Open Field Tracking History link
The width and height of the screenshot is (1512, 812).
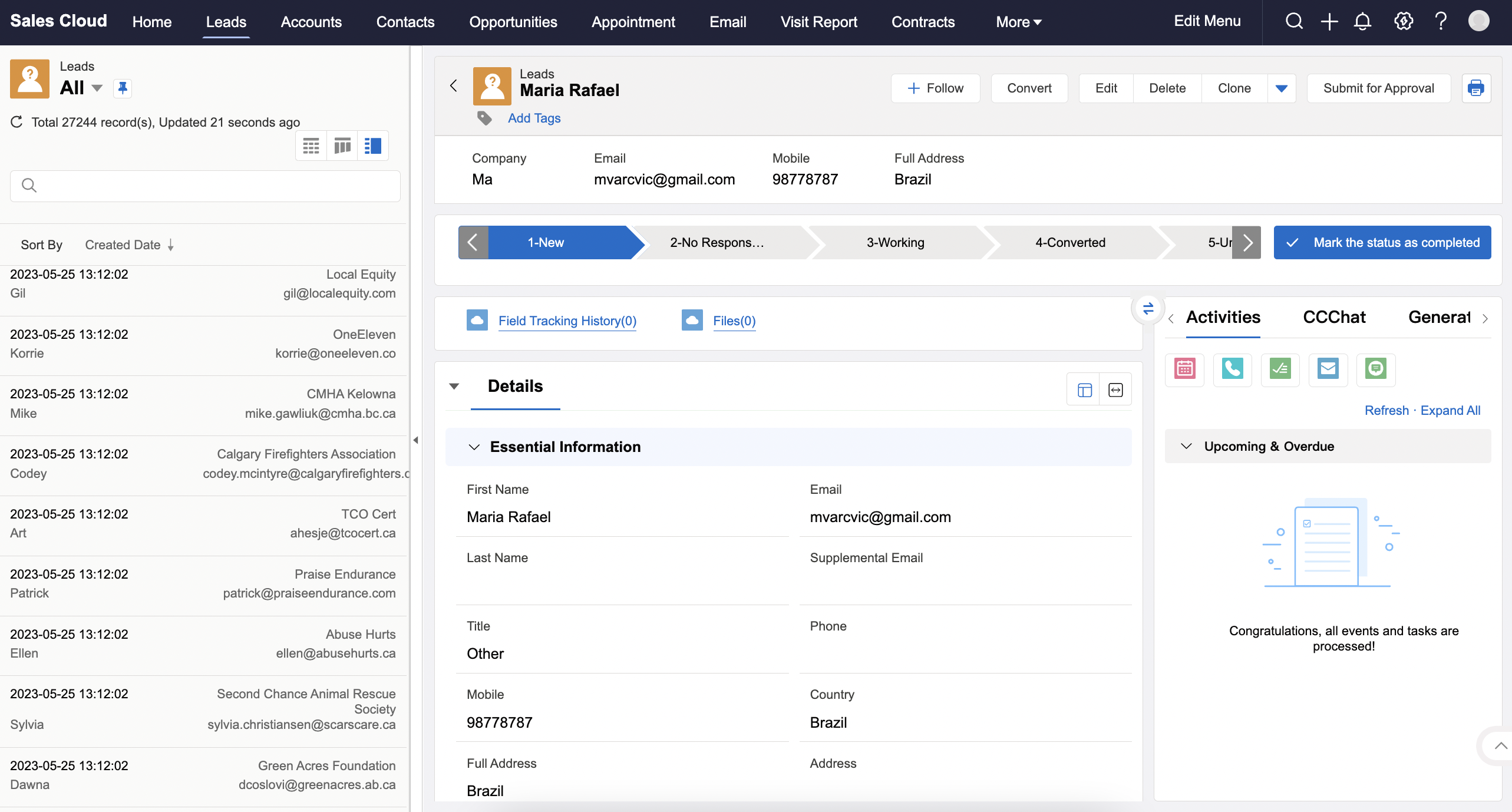[567, 321]
